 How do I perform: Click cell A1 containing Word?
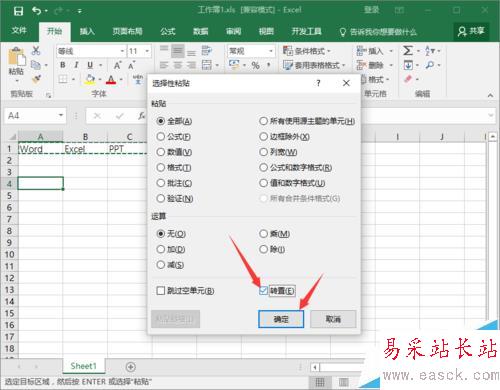pyautogui.click(x=40, y=149)
